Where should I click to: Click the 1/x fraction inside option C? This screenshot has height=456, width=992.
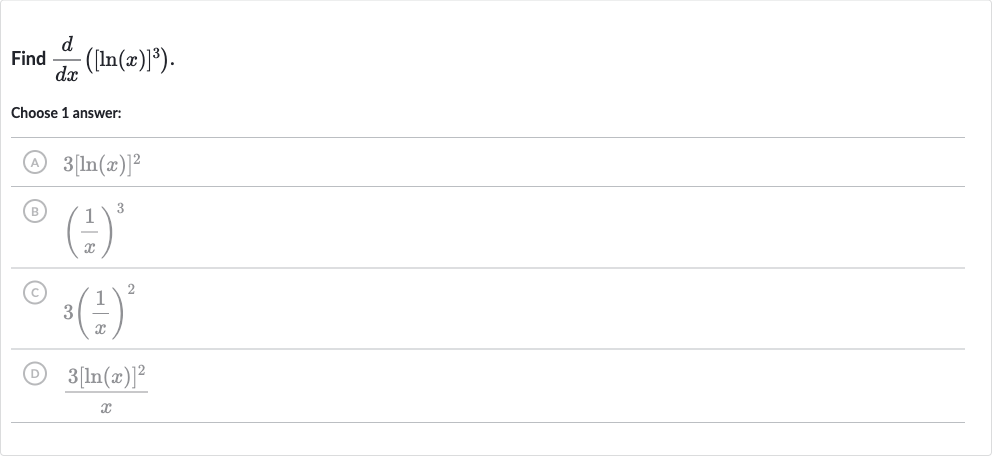(100, 313)
